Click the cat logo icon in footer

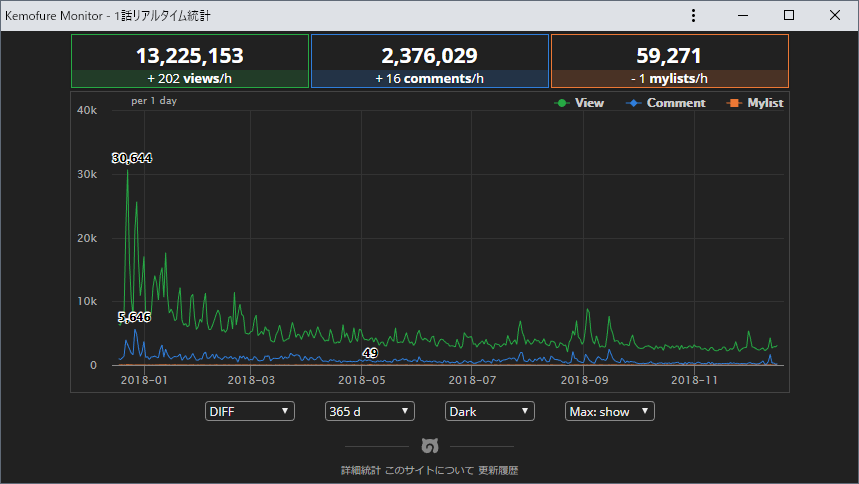pos(430,446)
